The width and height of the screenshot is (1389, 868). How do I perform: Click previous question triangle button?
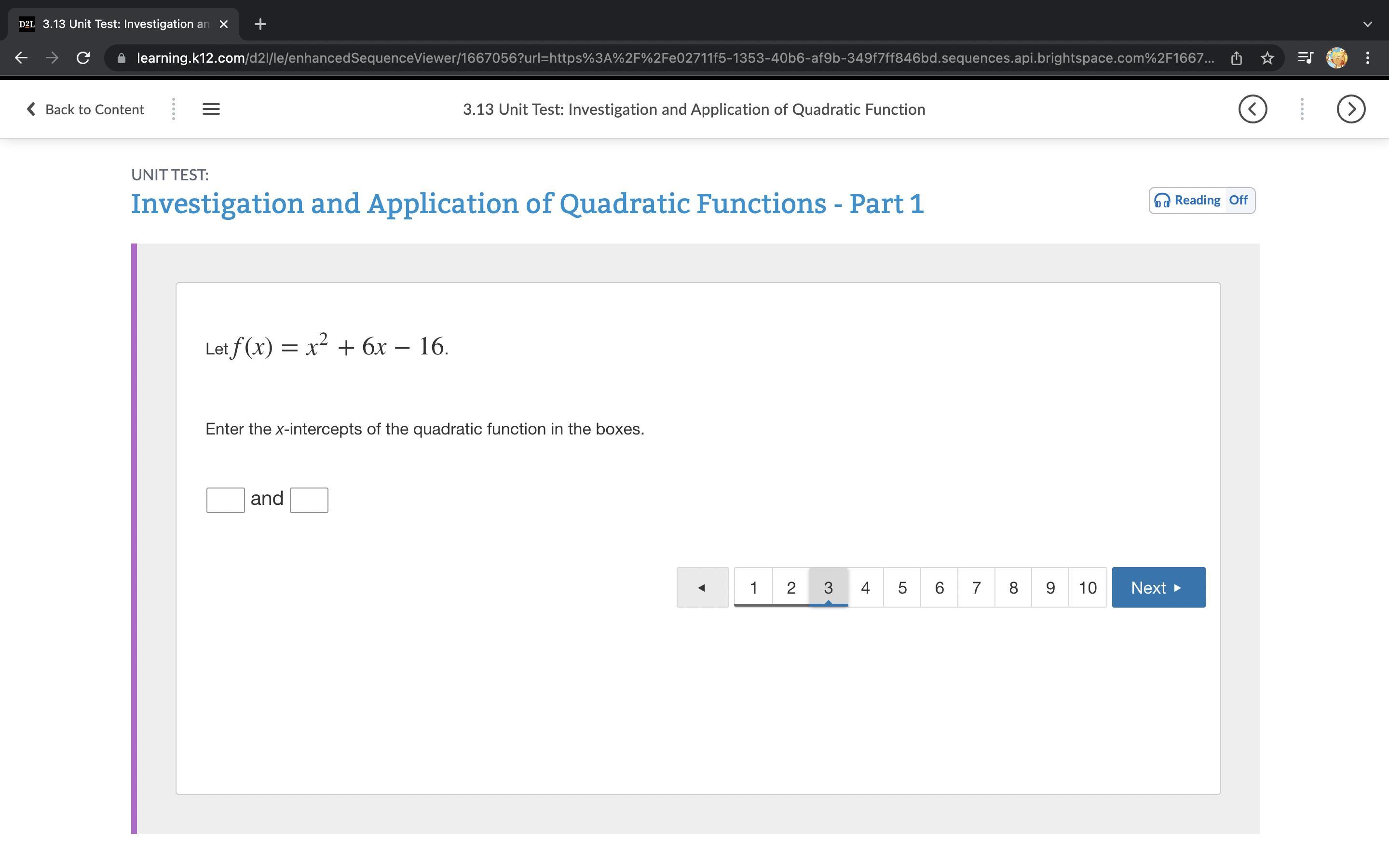pyautogui.click(x=702, y=587)
